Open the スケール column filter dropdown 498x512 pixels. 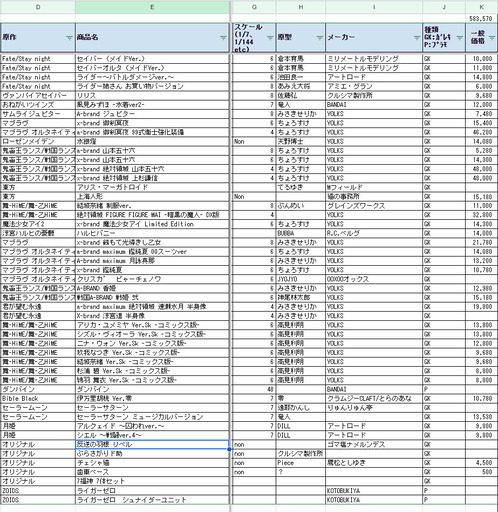coord(270,37)
